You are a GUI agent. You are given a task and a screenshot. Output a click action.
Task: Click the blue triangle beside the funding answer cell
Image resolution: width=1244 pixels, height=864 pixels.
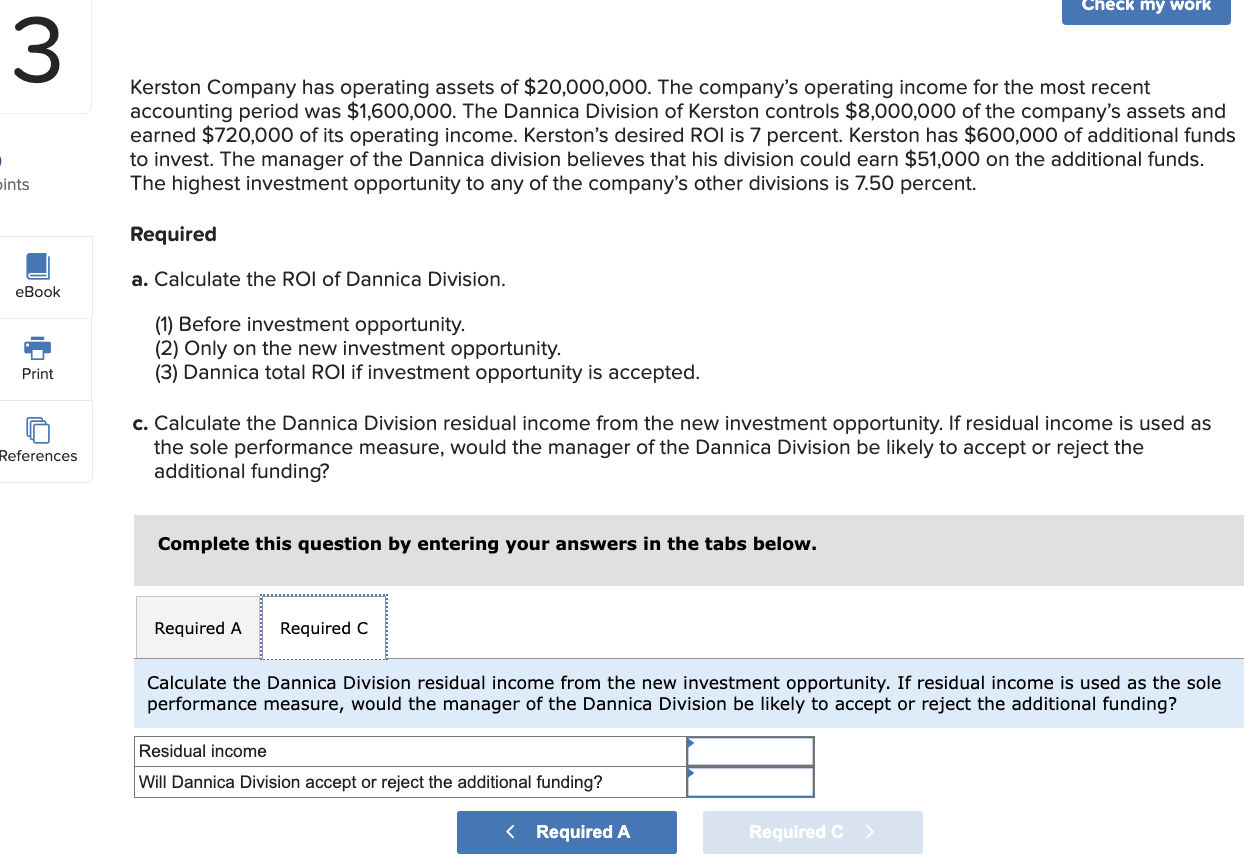[690, 773]
